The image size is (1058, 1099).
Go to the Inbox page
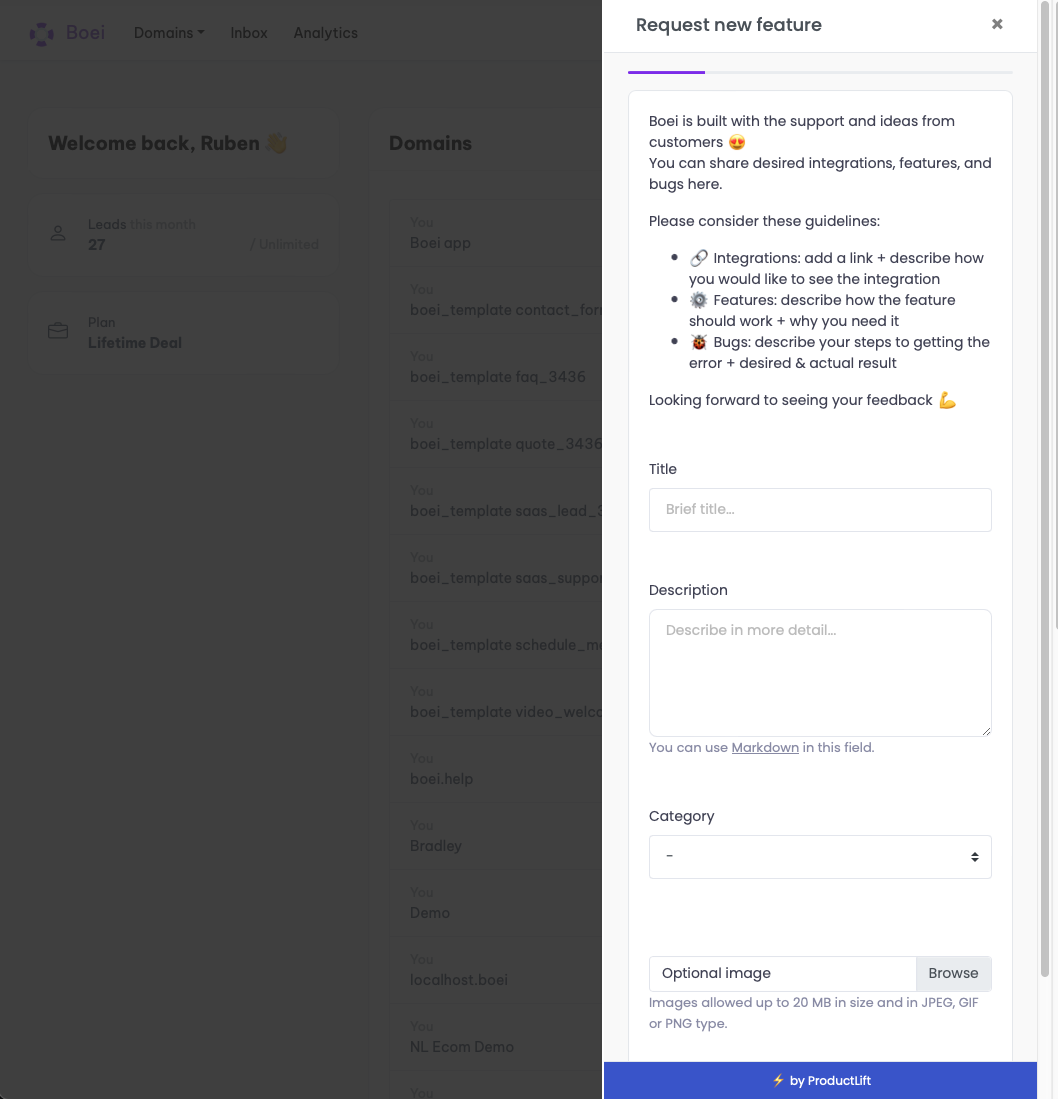(x=249, y=33)
